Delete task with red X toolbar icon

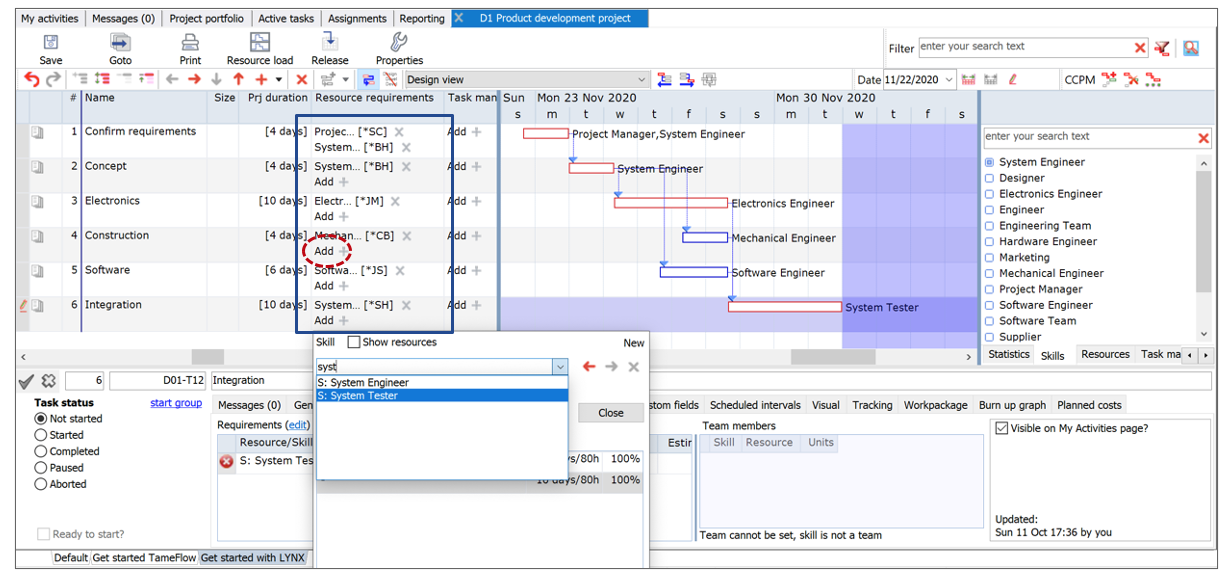(302, 79)
